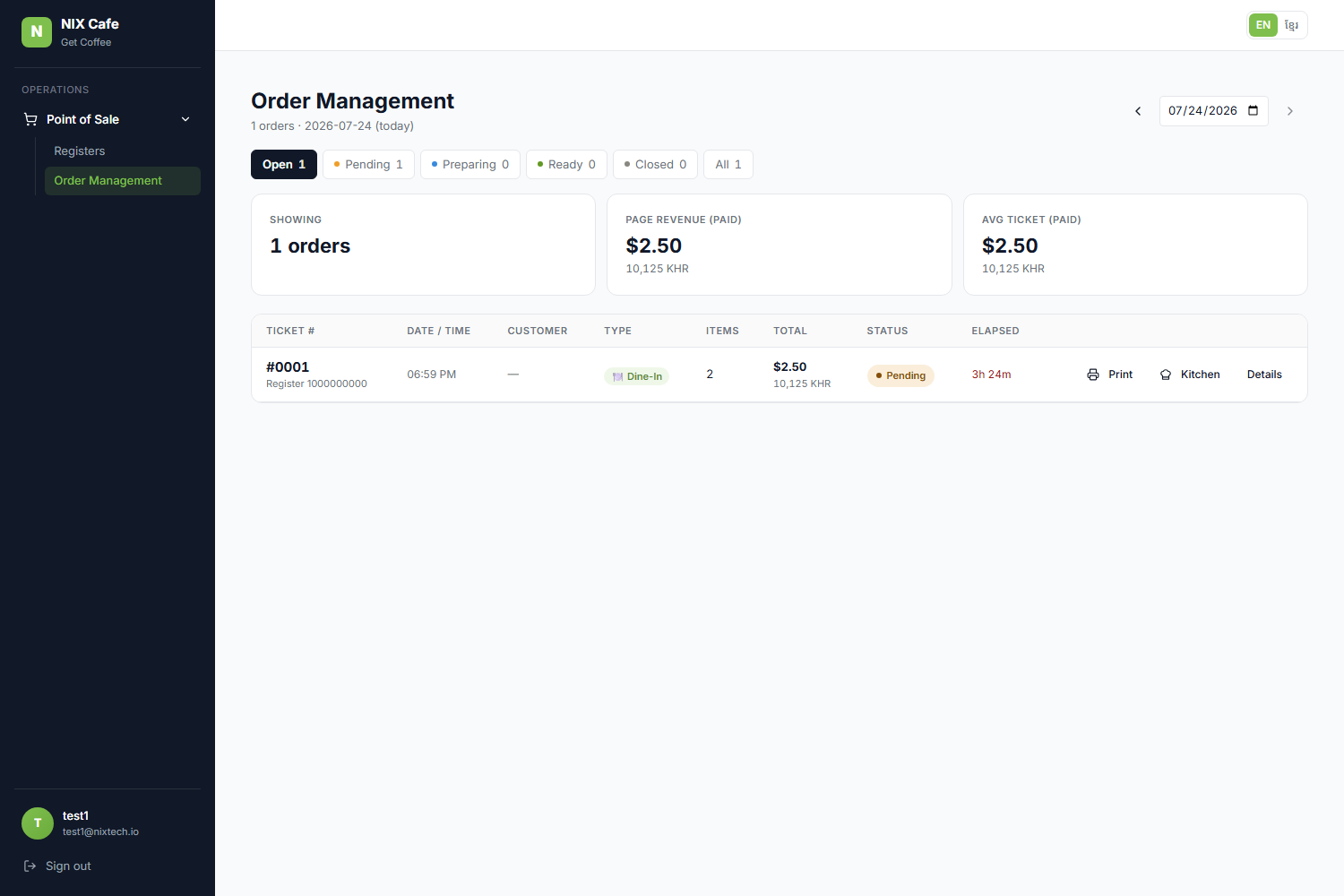The image size is (1344, 896).
Task: Print ticket #0001
Action: point(1110,375)
